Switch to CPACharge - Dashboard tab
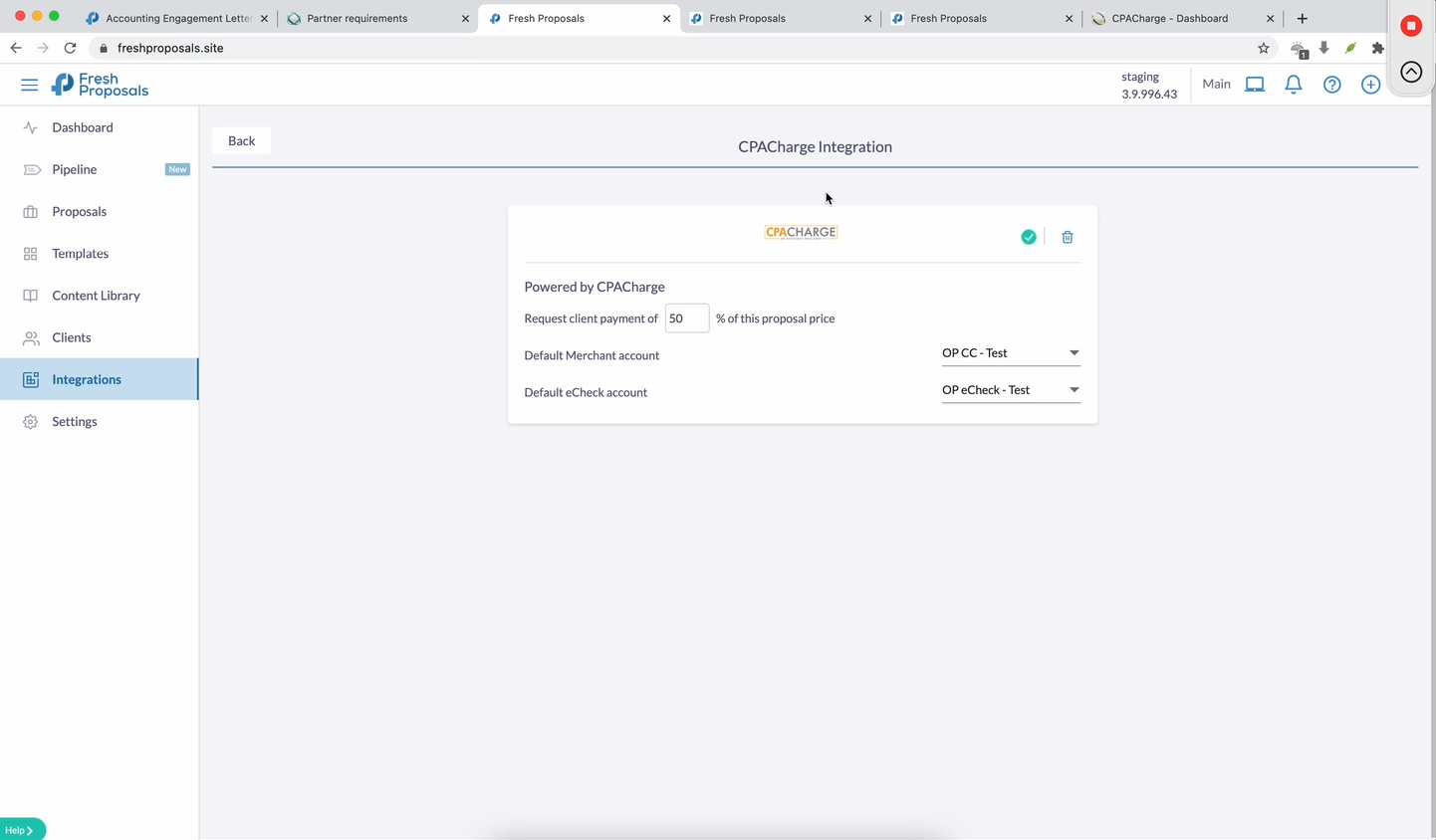The height and width of the screenshot is (840, 1436). (1183, 18)
